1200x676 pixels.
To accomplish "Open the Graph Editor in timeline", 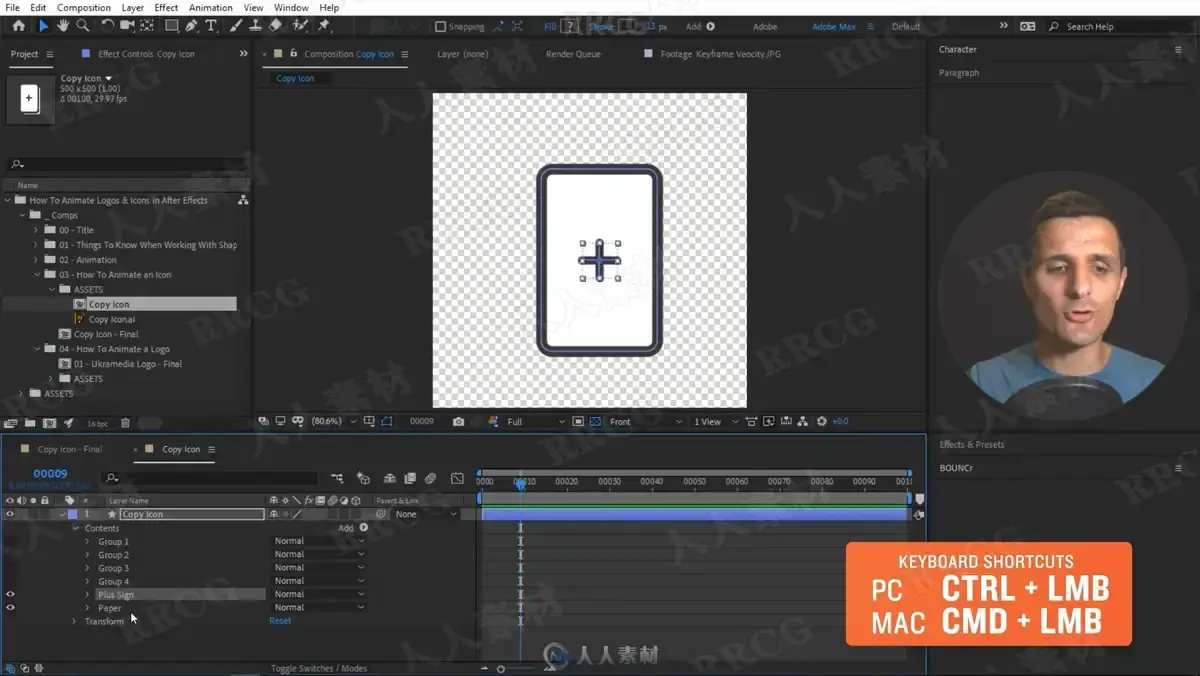I will tap(457, 478).
